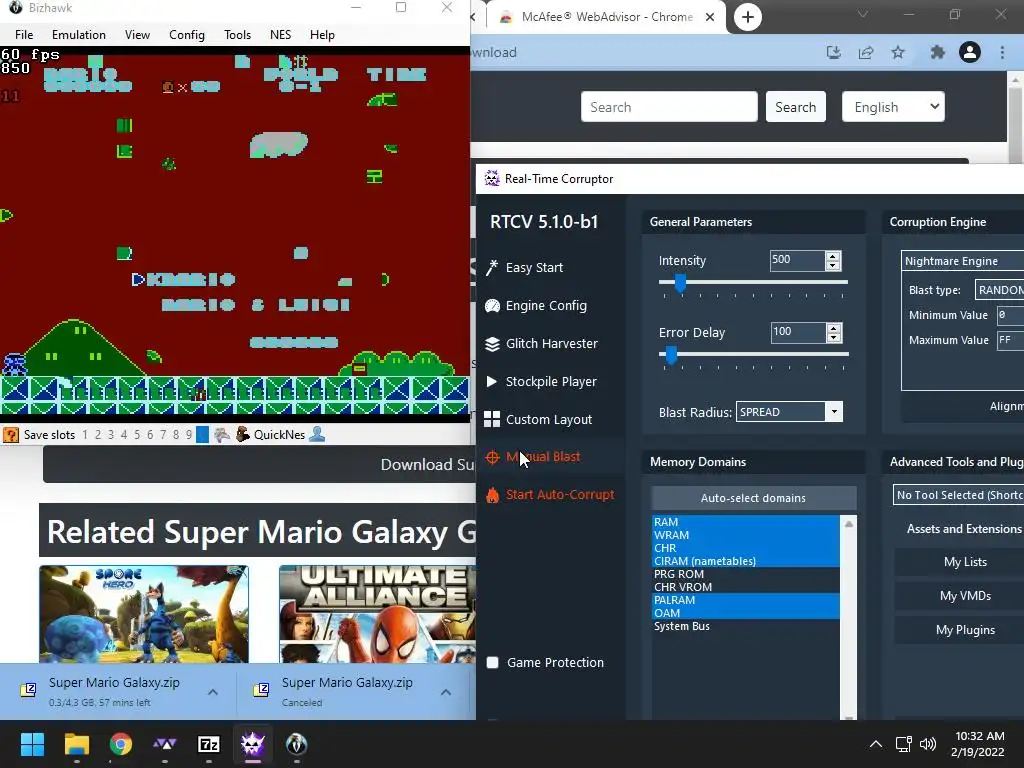
Task: Open My VMDs button
Action: 965,596
